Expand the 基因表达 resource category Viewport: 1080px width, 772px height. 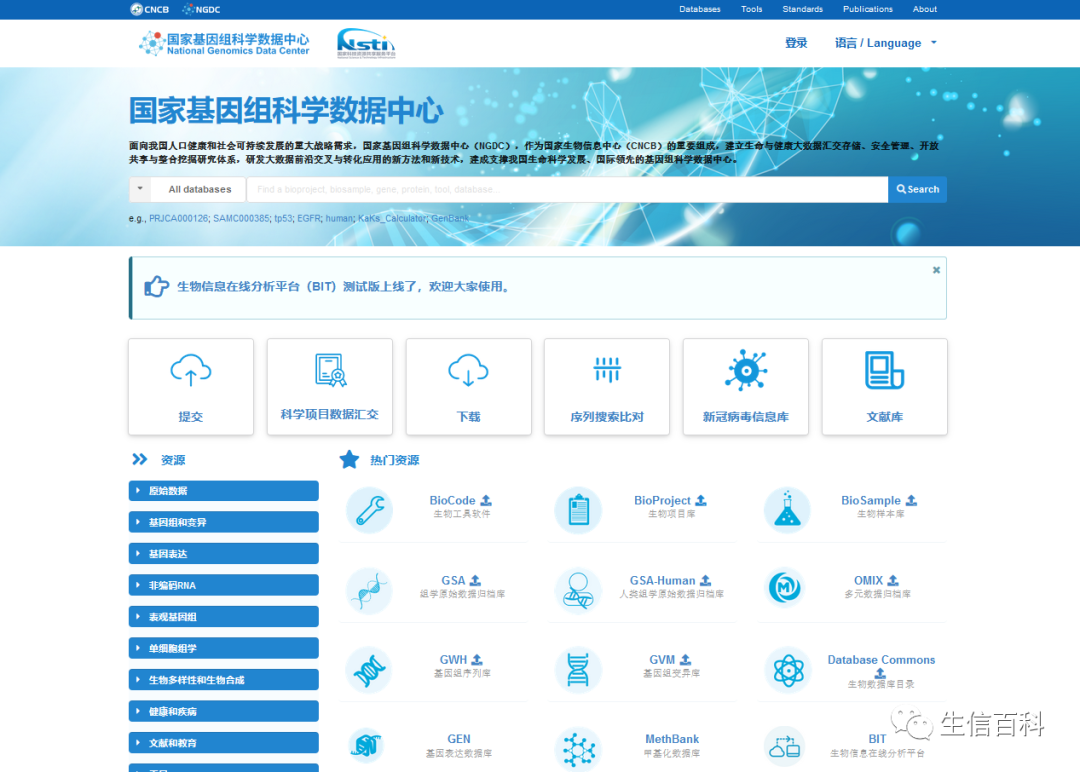click(x=224, y=554)
